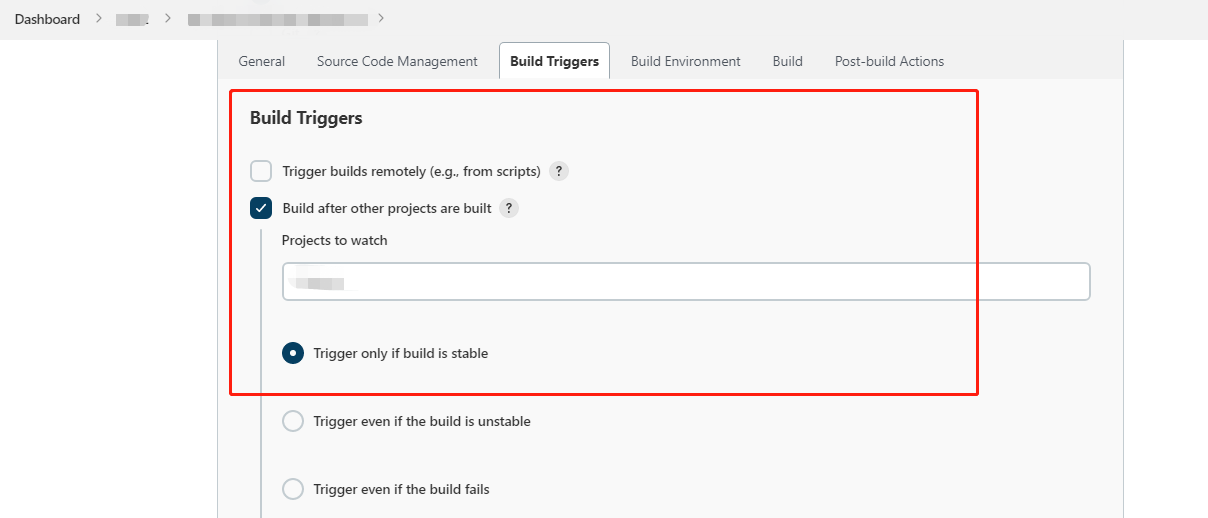Select Trigger only if build is stable

(293, 353)
